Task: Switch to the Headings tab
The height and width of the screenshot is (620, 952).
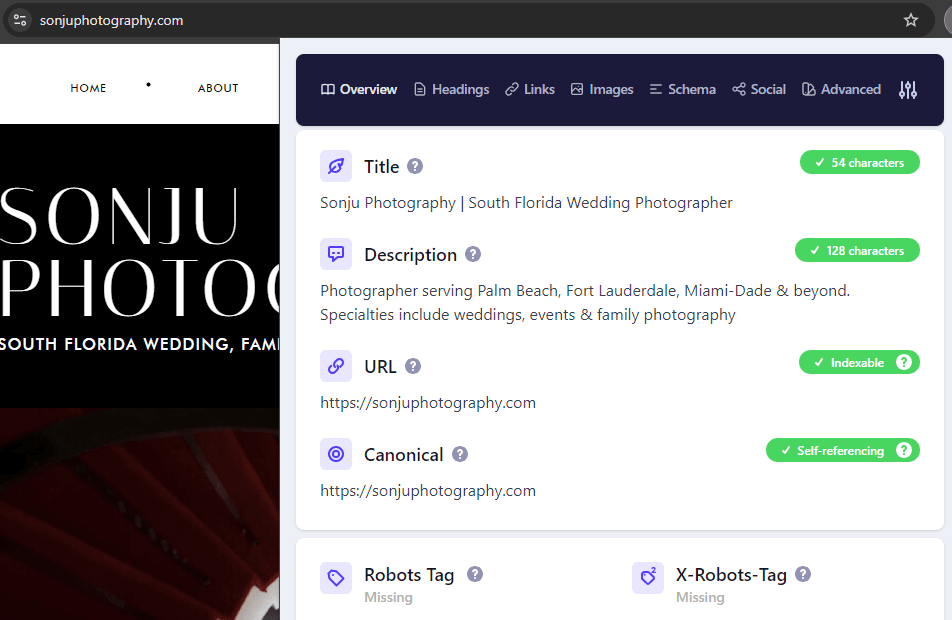Action: point(451,89)
